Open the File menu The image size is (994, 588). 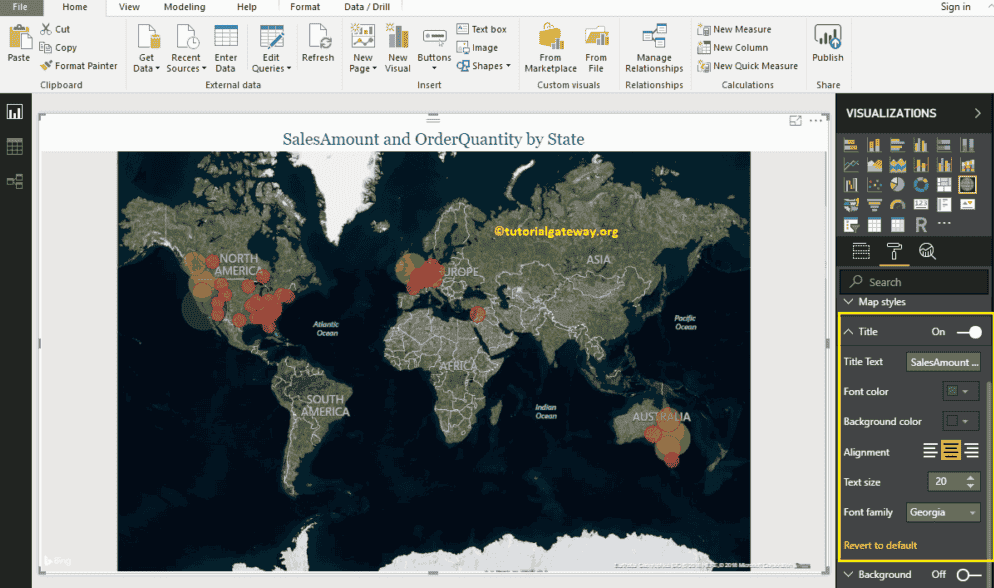(x=20, y=7)
